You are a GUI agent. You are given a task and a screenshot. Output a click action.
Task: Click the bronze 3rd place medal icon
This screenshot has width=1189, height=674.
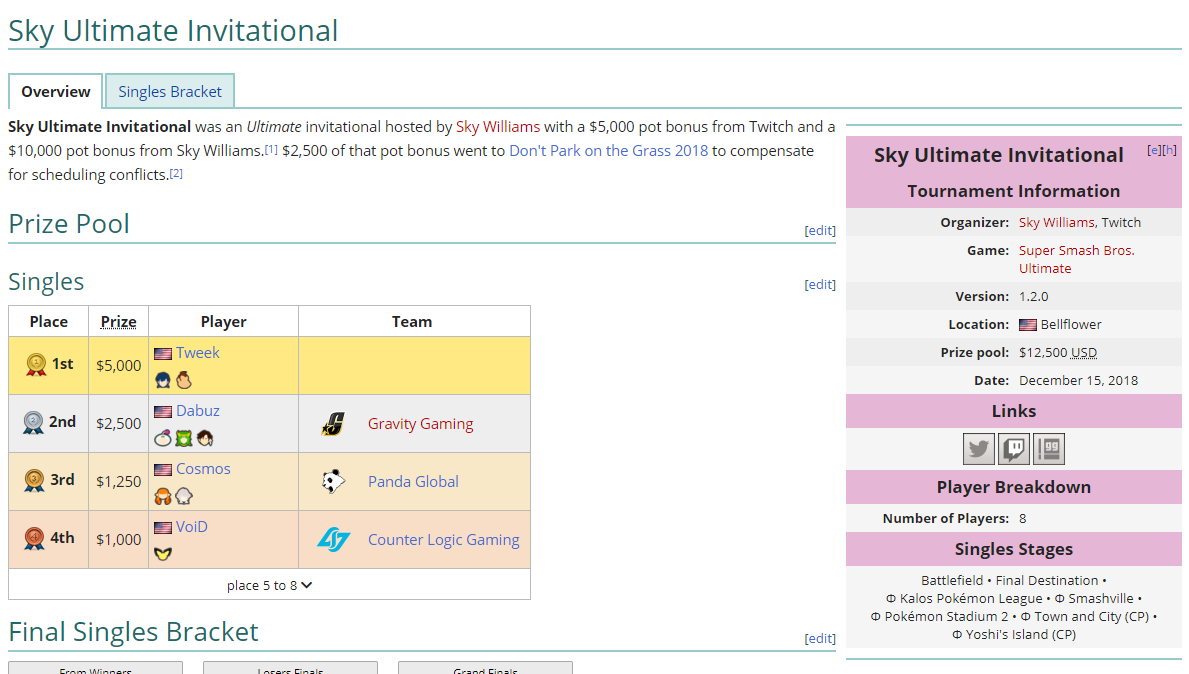(34, 481)
